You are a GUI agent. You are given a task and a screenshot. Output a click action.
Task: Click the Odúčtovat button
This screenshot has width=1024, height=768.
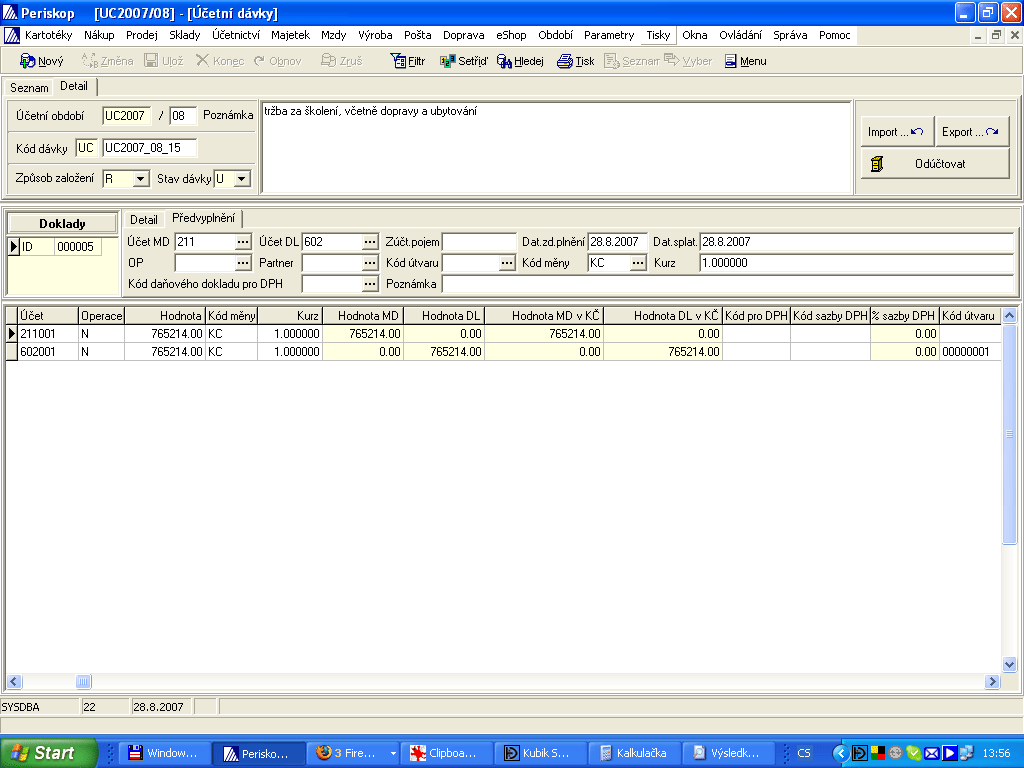pos(935,164)
